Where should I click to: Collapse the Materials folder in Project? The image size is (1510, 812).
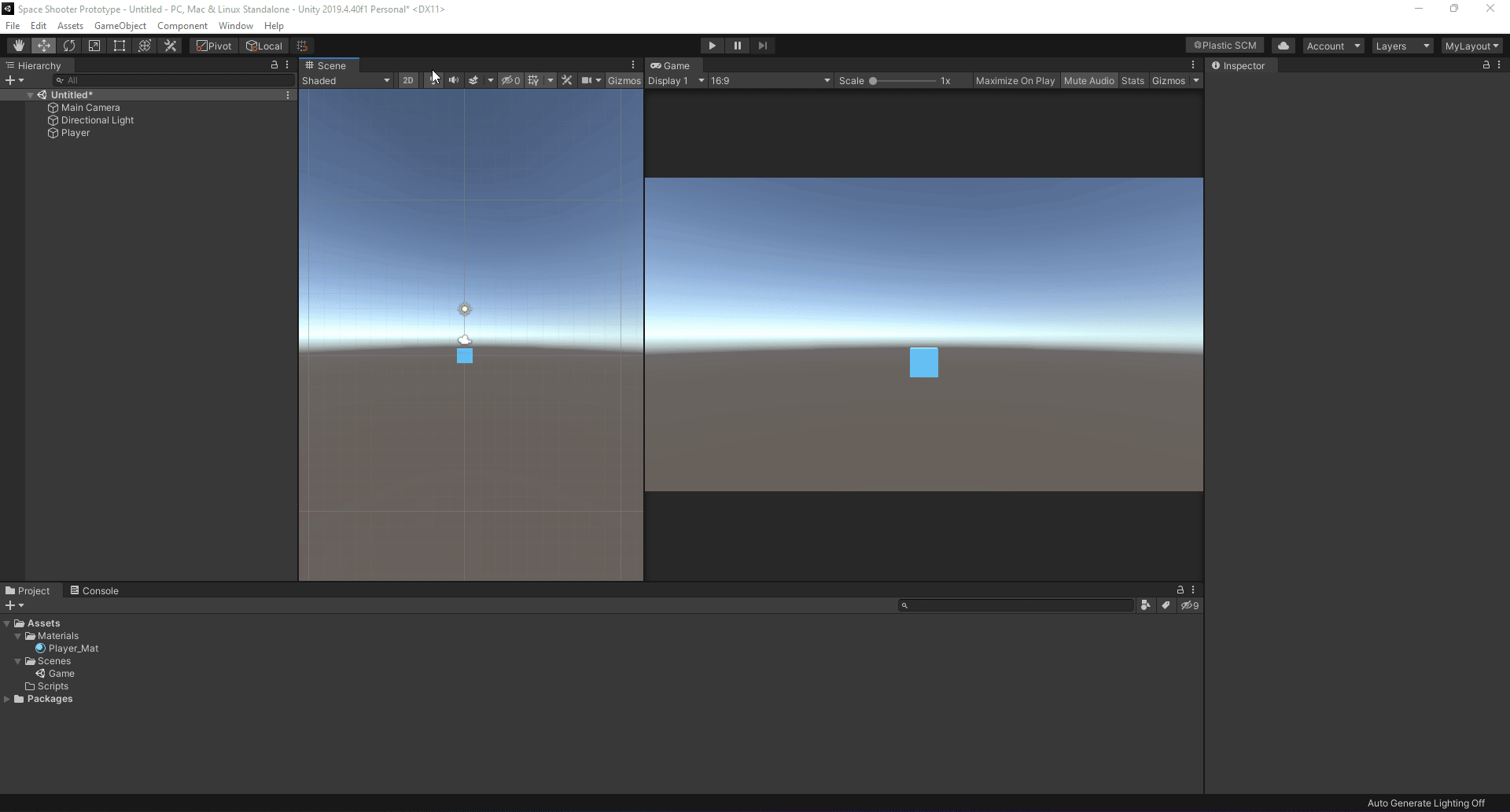click(x=17, y=636)
